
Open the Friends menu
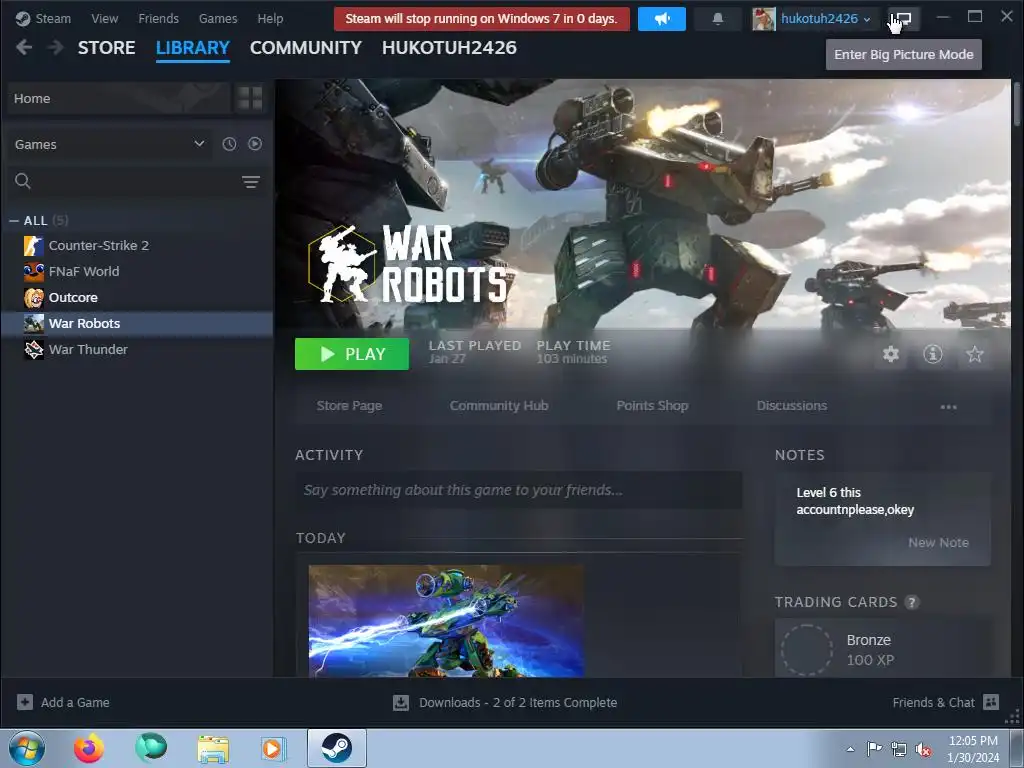point(159,18)
